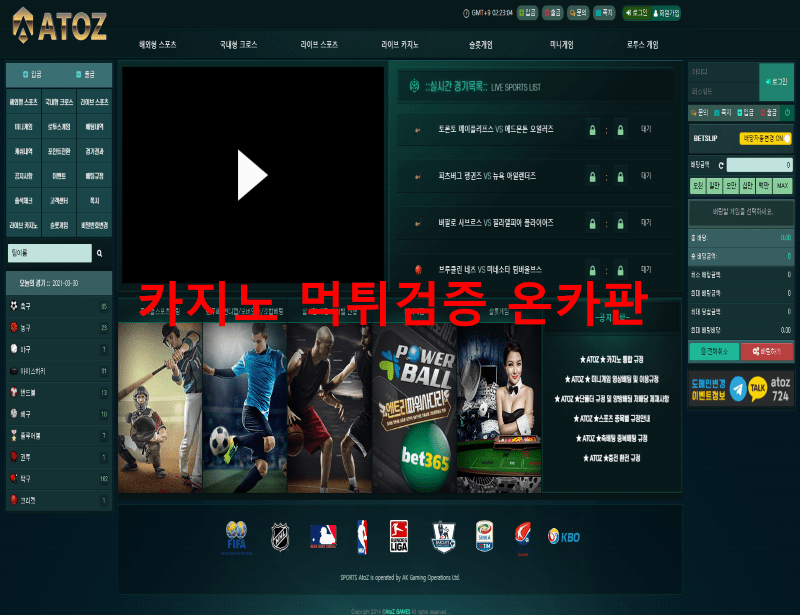The image size is (800, 615).
Task: Open ATOZ 카지노 통합 규정 notice
Action: pyautogui.click(x=611, y=359)
